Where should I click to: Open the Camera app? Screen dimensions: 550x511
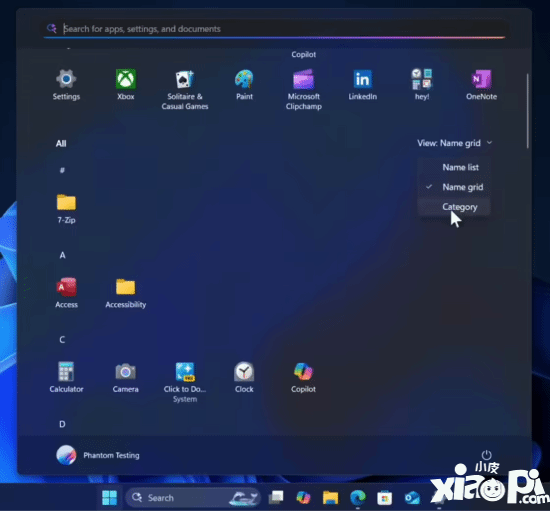click(126, 377)
